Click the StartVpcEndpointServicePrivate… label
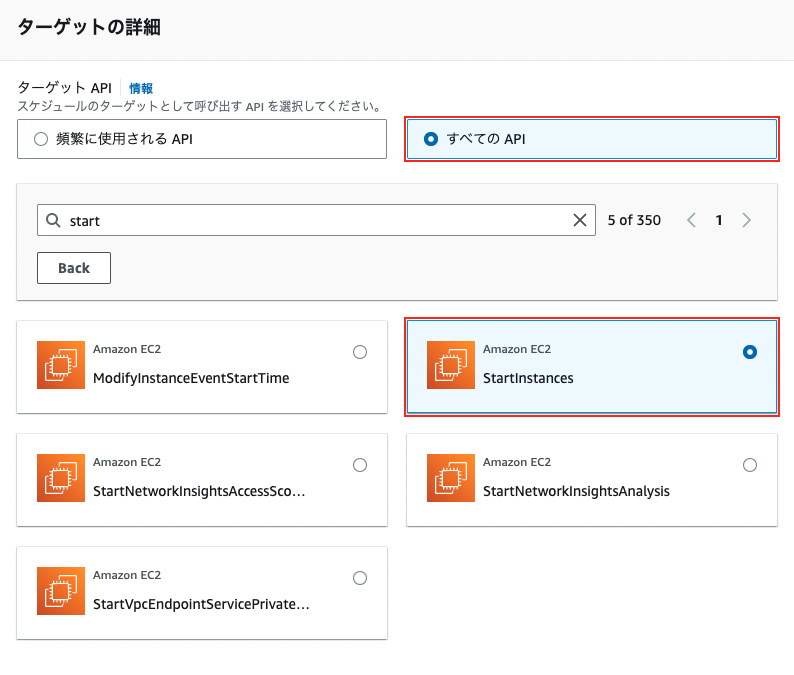The image size is (794, 675). 201,604
